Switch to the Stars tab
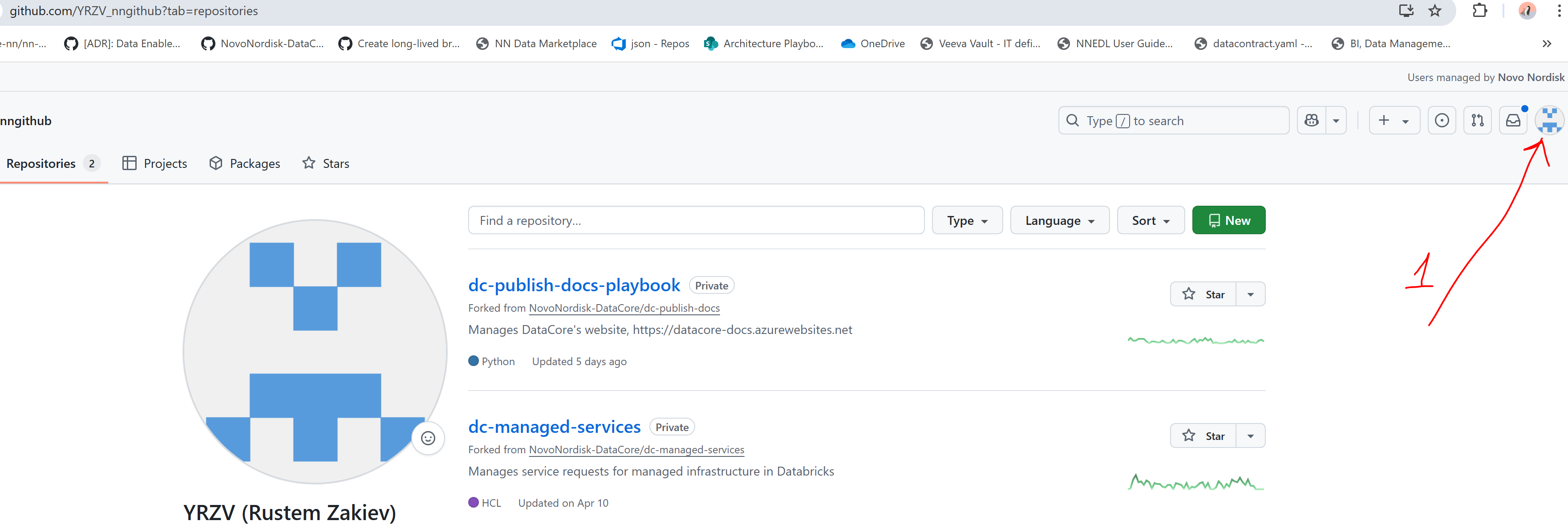Viewport: 1568px width, 525px height. 326,163
